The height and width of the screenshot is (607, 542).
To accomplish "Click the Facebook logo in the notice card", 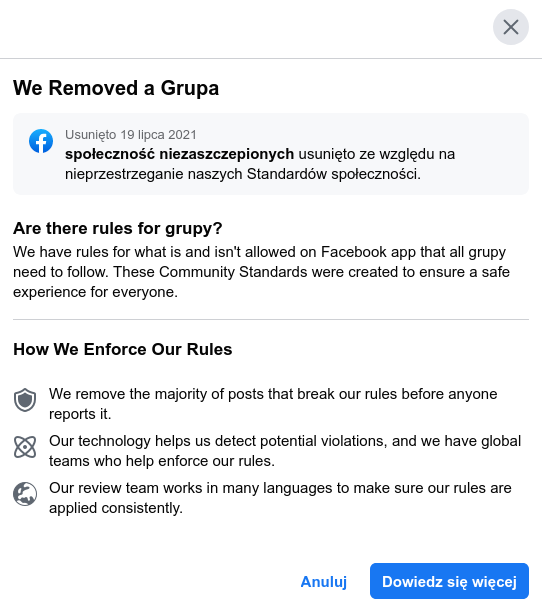I will tap(41, 141).
